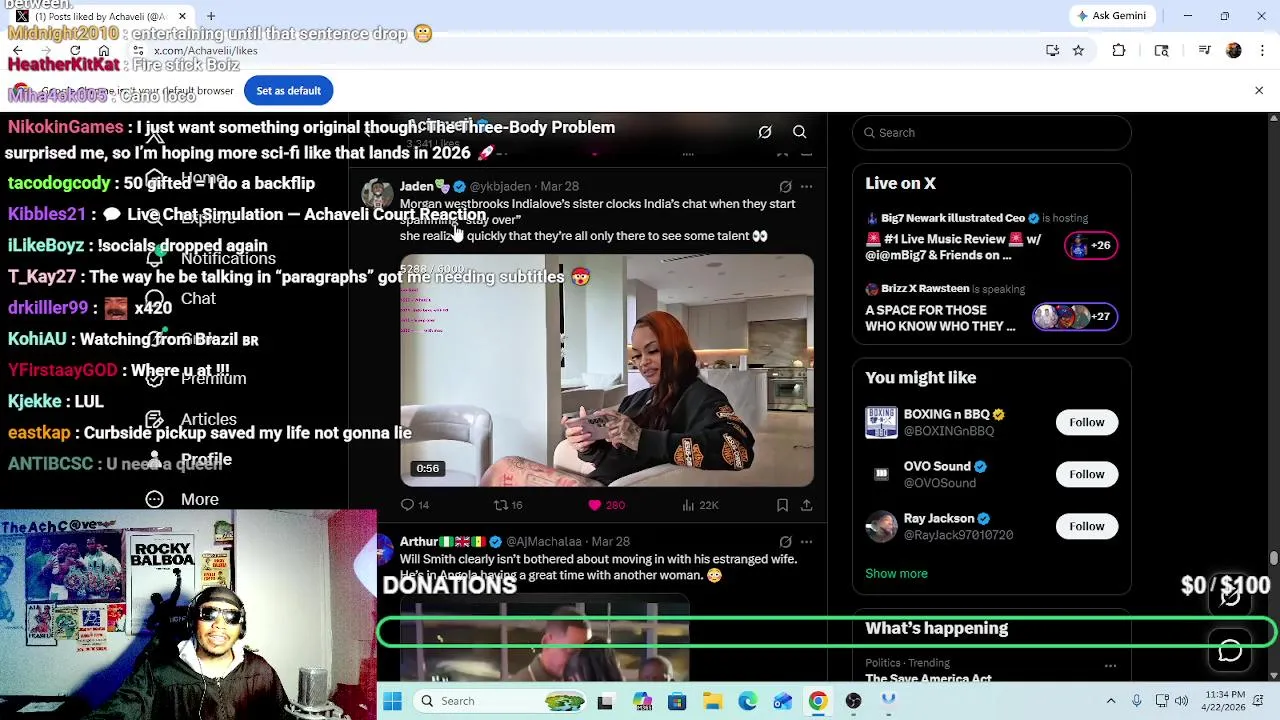Screen dimensions: 1280x720
Task: Follow OVO Sound account
Action: point(1086,474)
